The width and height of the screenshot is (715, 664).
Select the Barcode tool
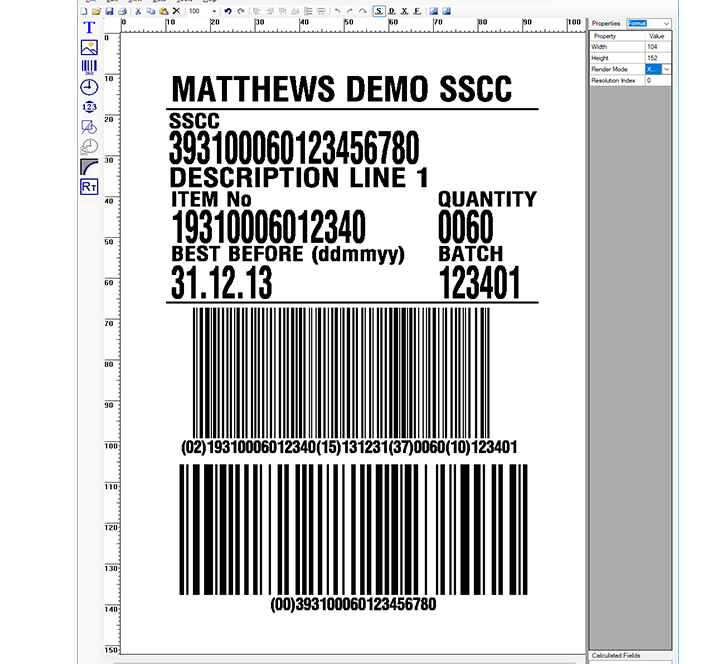click(x=89, y=67)
